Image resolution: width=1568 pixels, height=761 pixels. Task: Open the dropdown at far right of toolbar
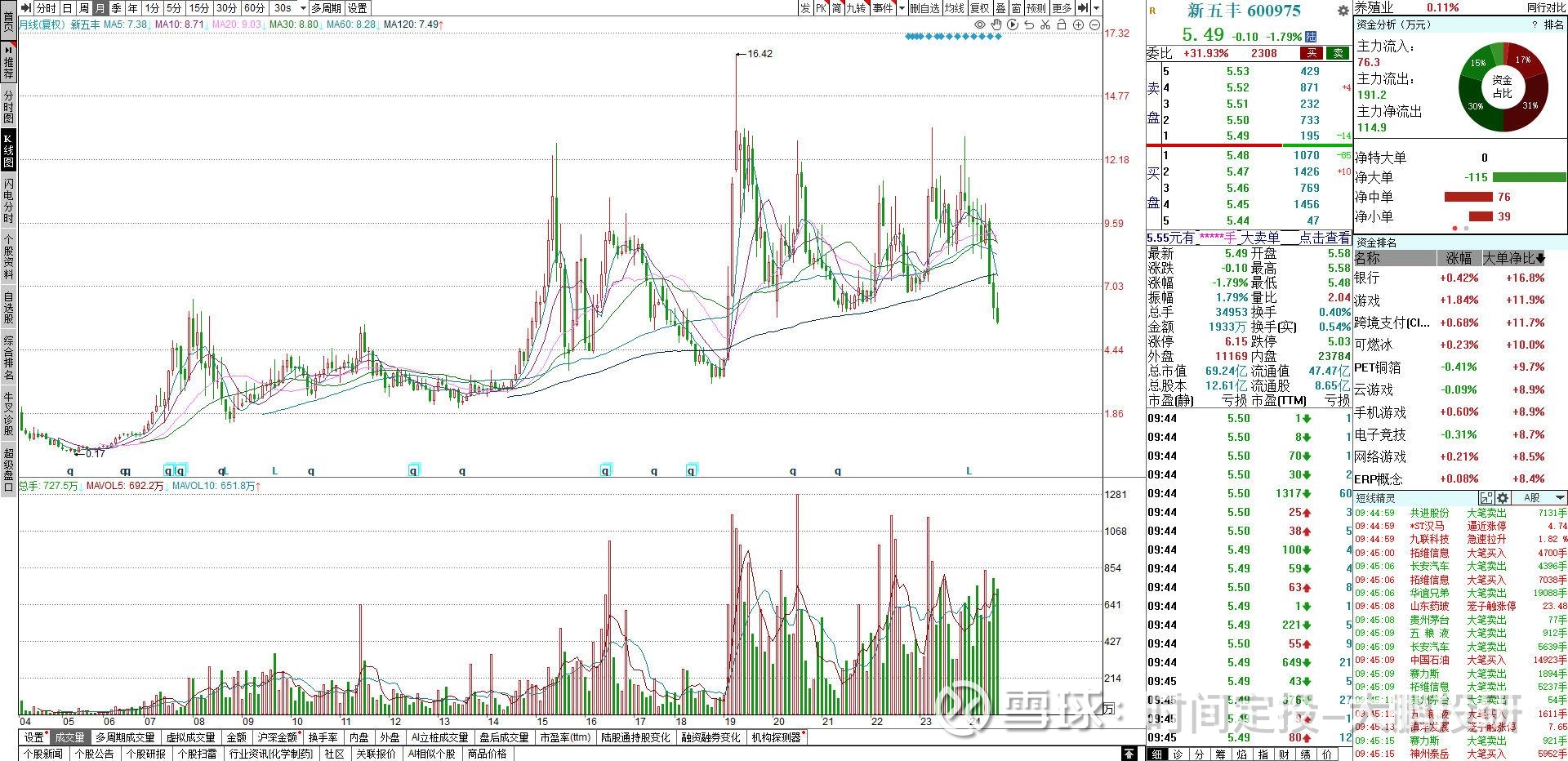1096,8
